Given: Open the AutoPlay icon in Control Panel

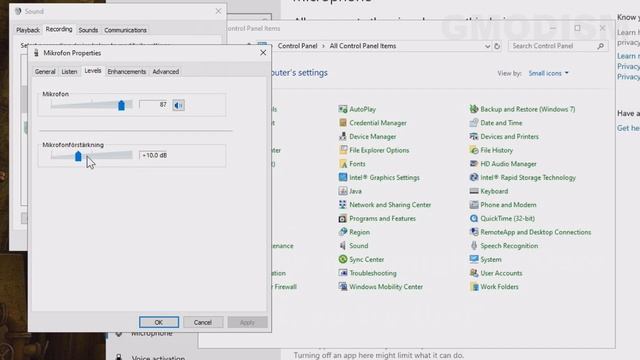Looking at the screenshot, I should (343, 109).
